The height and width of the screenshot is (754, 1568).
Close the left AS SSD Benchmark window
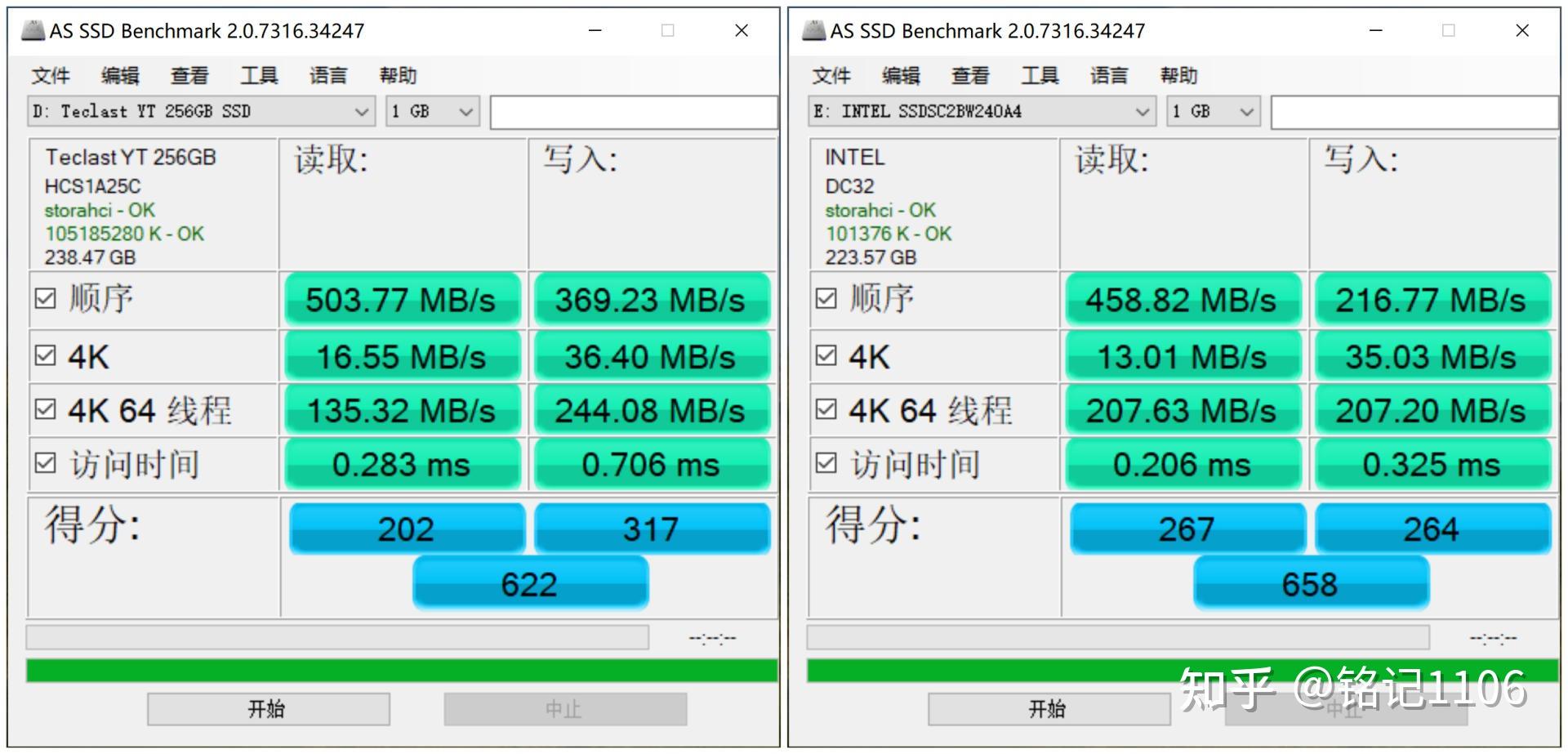(742, 31)
